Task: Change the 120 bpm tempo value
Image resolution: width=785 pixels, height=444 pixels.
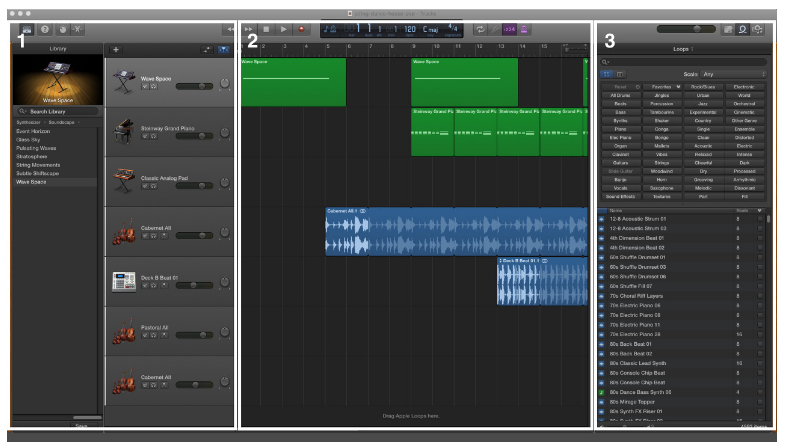Action: [410, 29]
